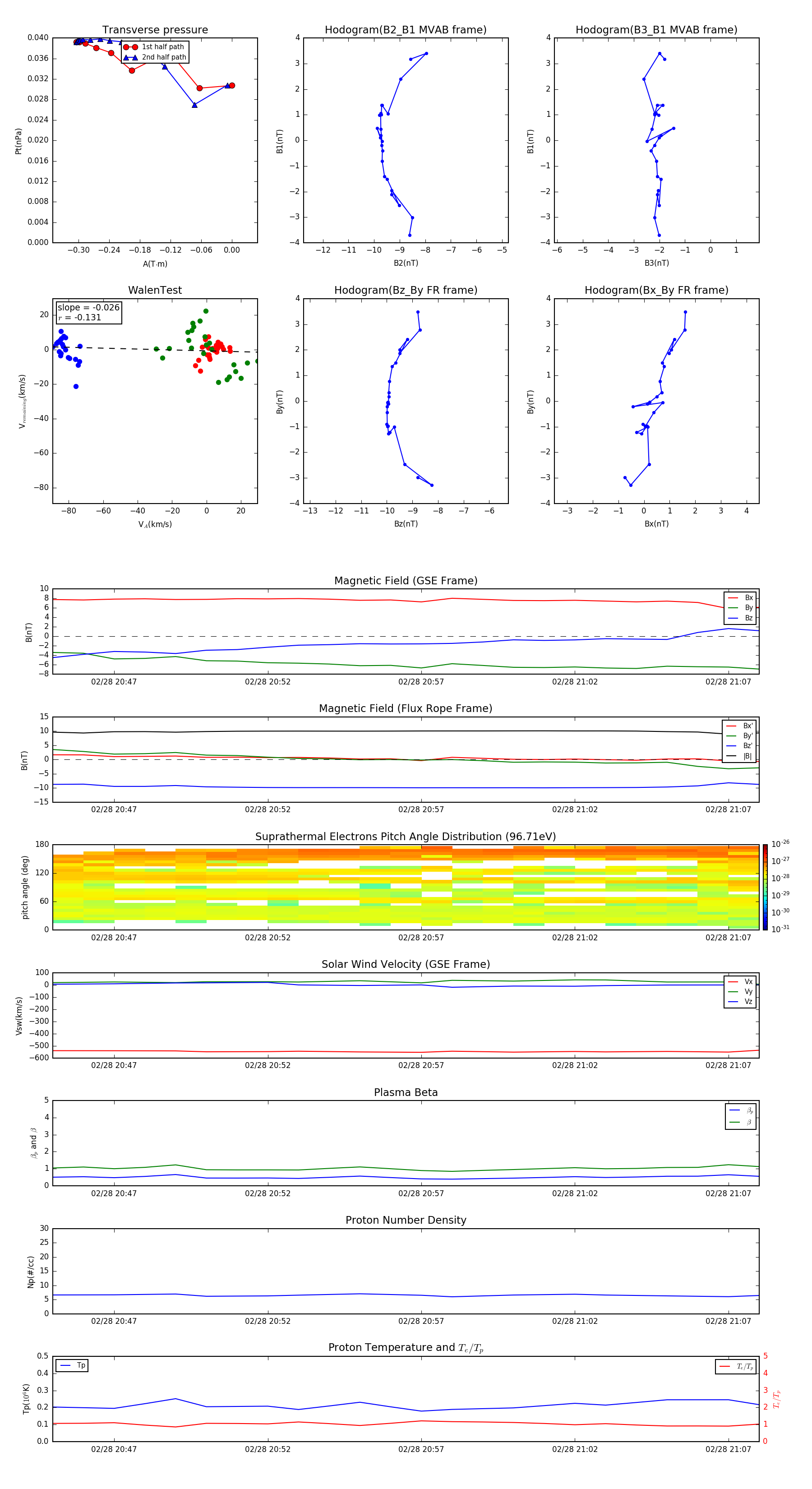This screenshot has width=812, height=1489.
Task: Click the 'Bz(nT)' x-axis label
Action: click(x=406, y=524)
